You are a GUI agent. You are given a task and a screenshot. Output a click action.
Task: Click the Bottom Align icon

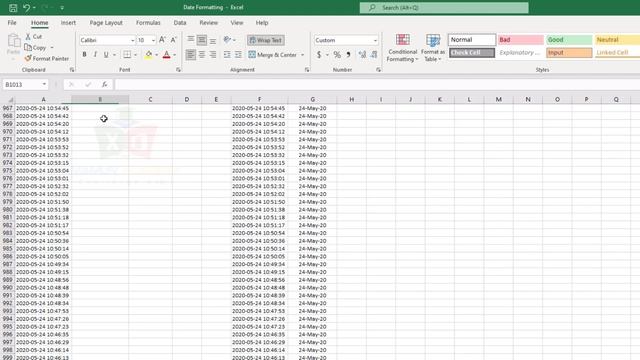click(213, 40)
